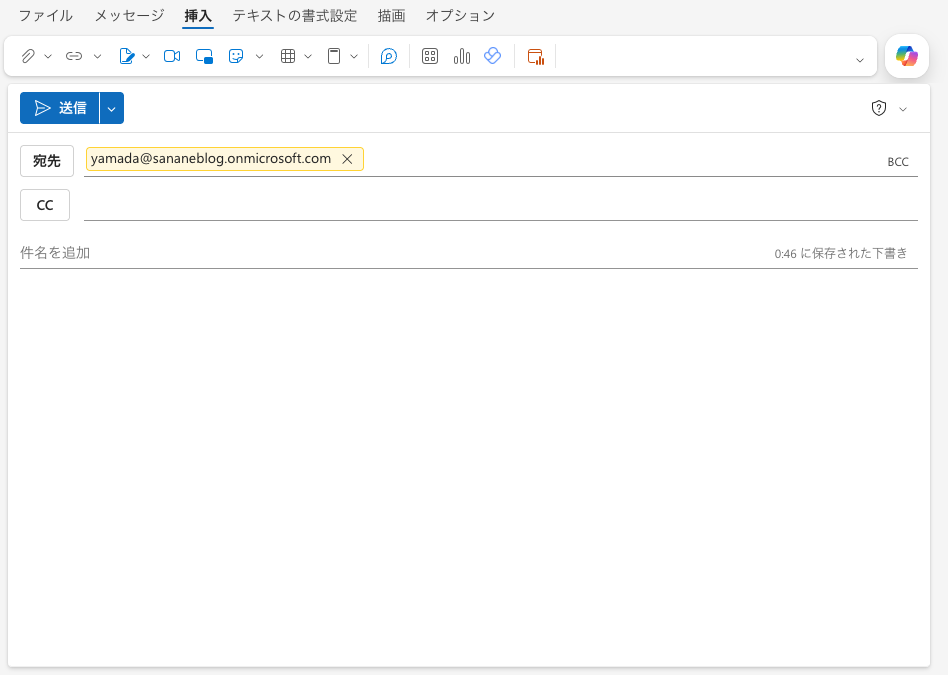The width and height of the screenshot is (948, 675).
Task: Click the paperclip attach file icon
Action: (28, 56)
